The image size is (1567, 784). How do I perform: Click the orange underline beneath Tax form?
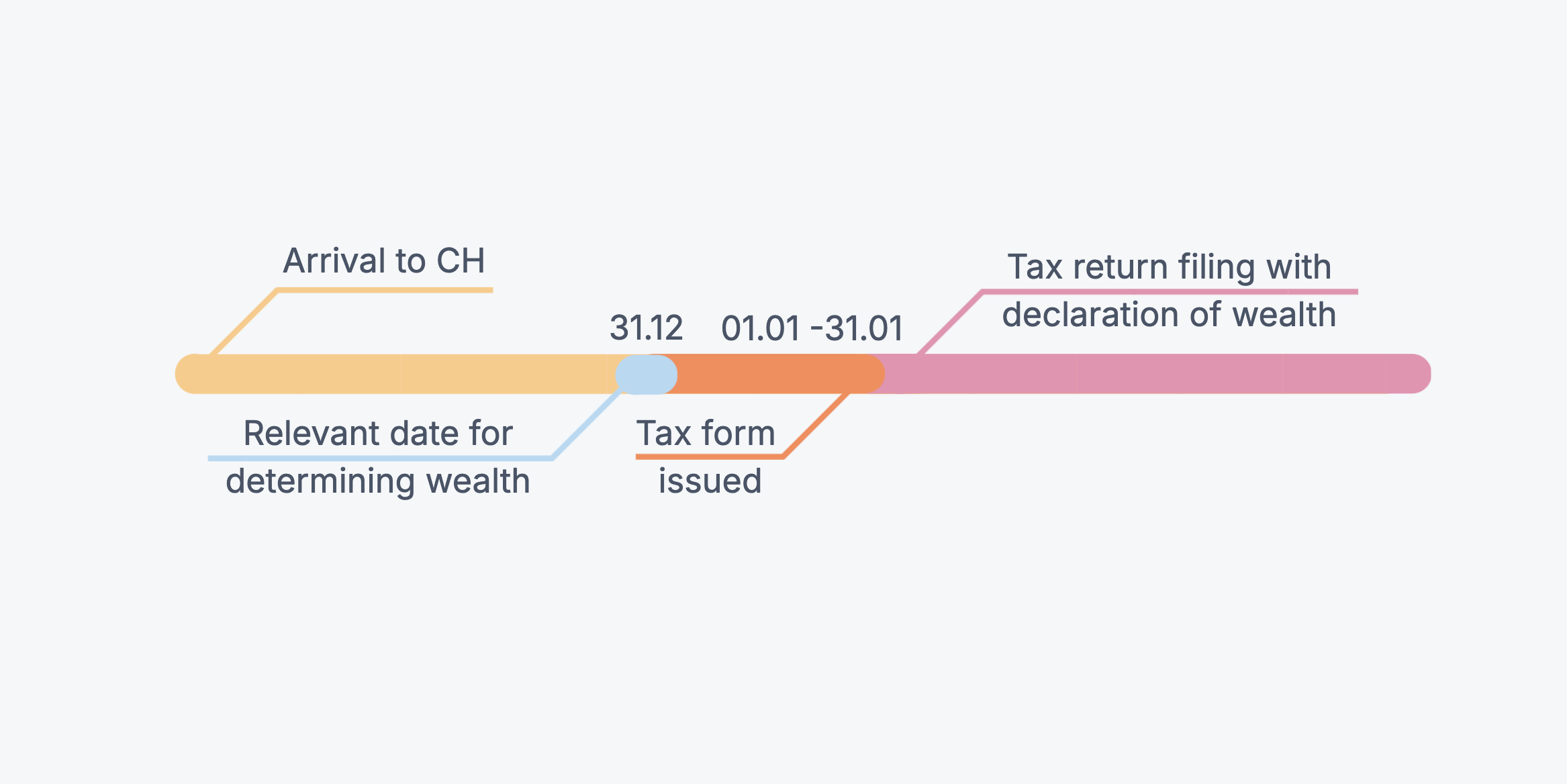pos(709,457)
